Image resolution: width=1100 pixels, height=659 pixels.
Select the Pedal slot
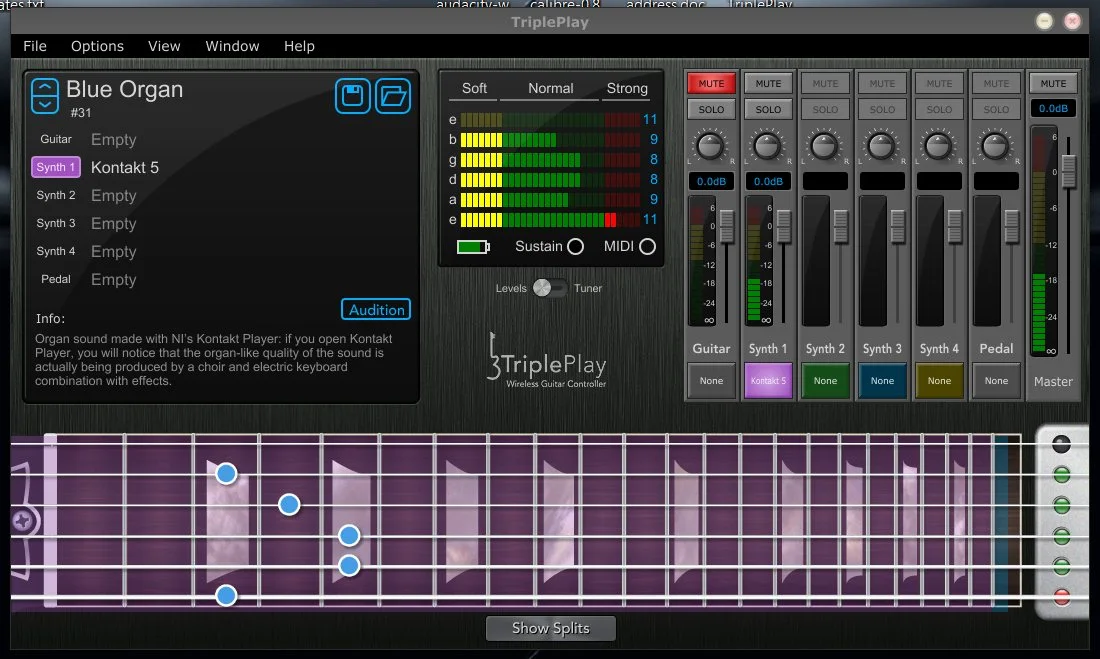55,279
